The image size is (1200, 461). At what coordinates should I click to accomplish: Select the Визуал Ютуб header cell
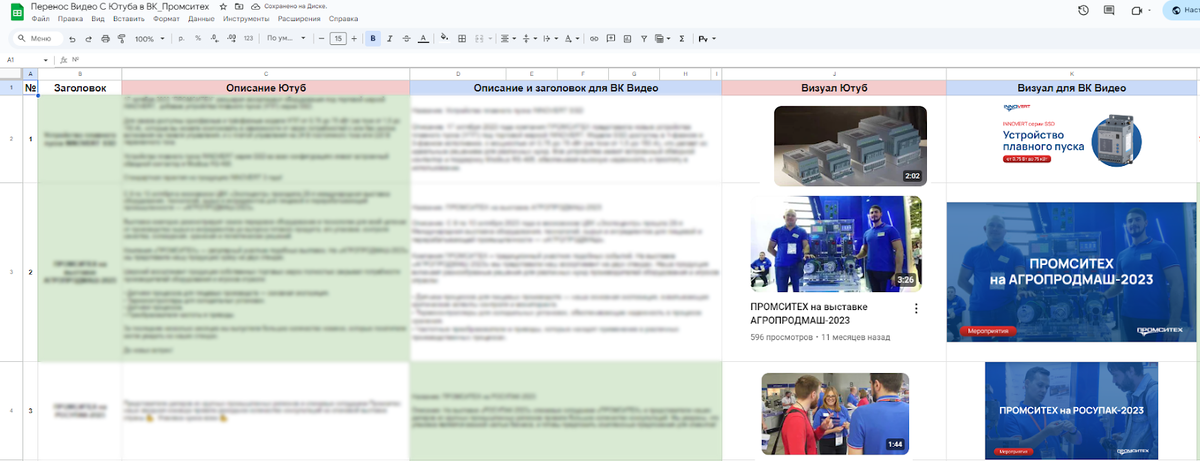click(834, 88)
